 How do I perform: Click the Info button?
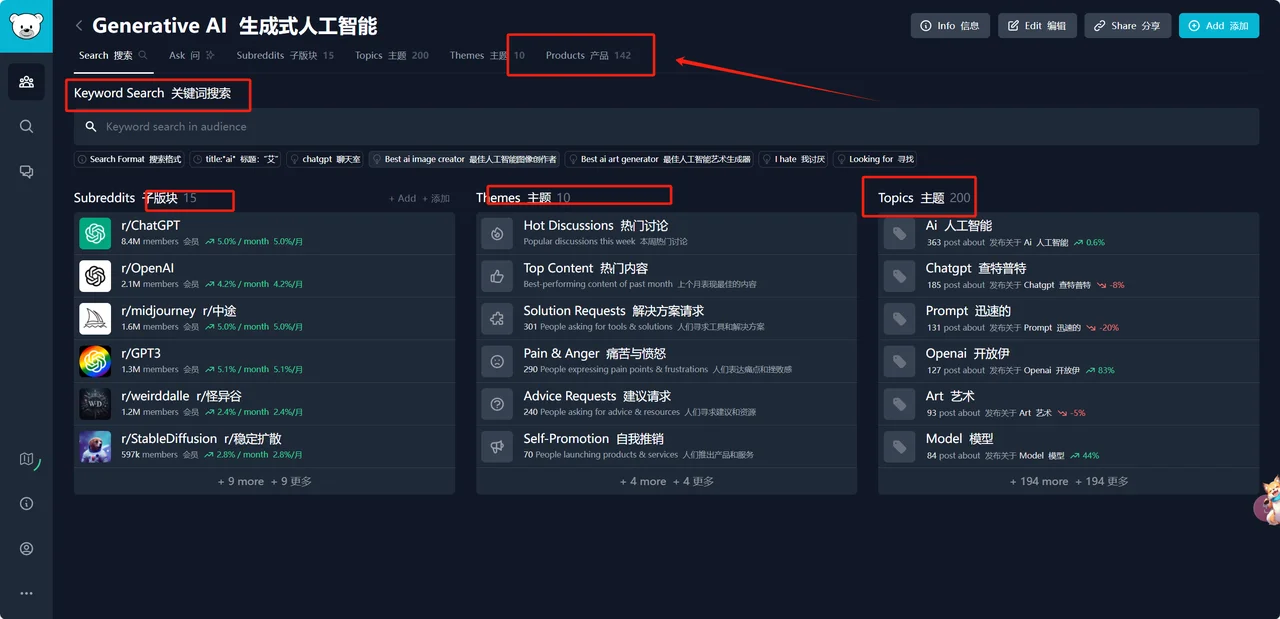950,26
